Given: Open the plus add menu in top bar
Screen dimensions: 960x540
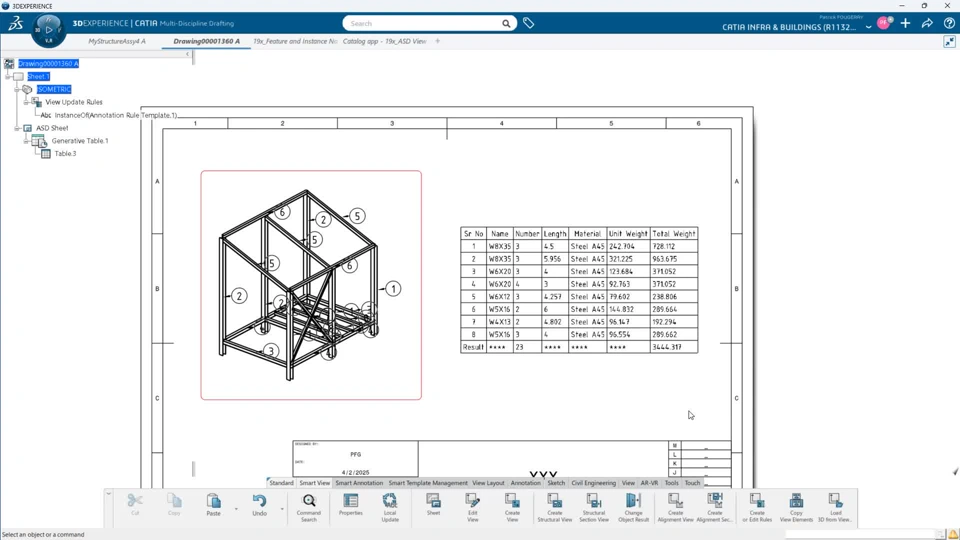Looking at the screenshot, I should (906, 23).
